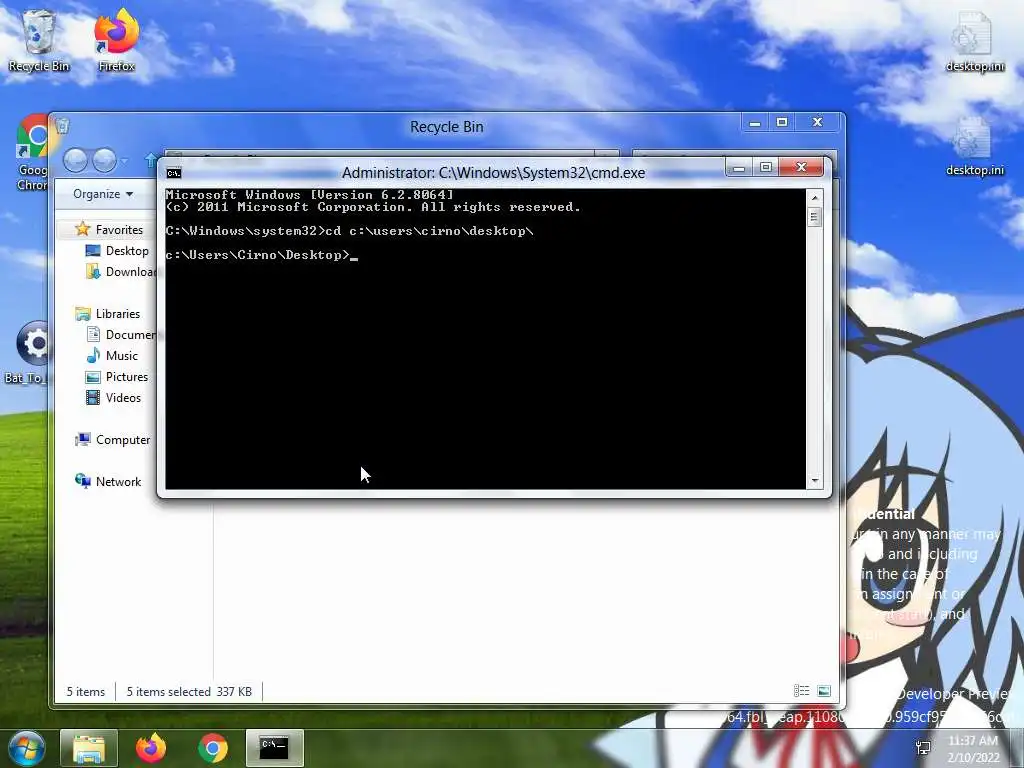Click the Administrator cmd.exe title bar text
This screenshot has height=768, width=1024.
pyautogui.click(x=493, y=173)
